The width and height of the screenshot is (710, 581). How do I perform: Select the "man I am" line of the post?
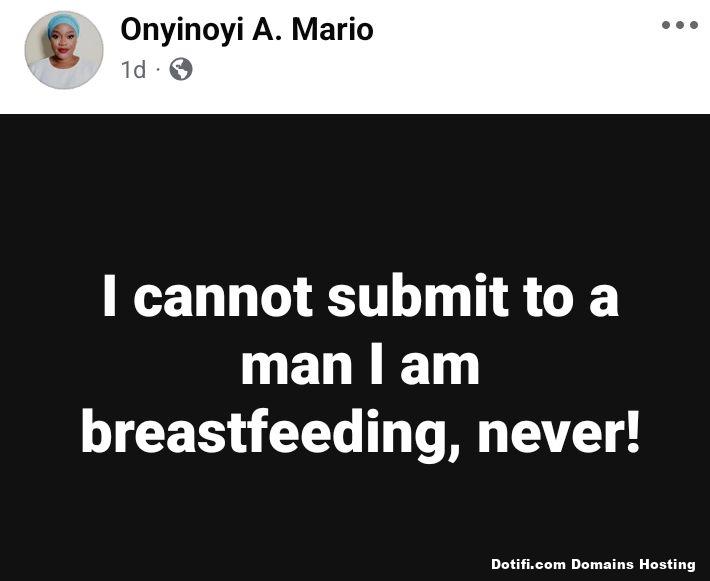[x=360, y=366]
